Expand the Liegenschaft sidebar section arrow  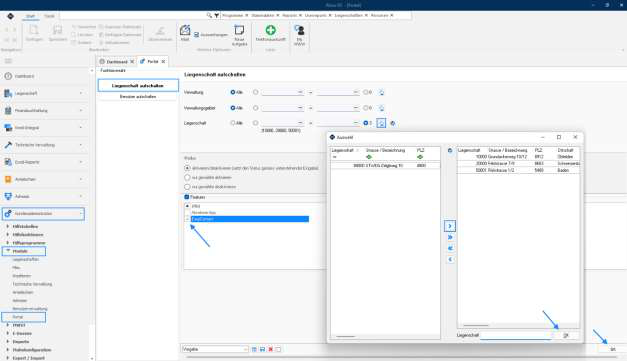(81, 93)
